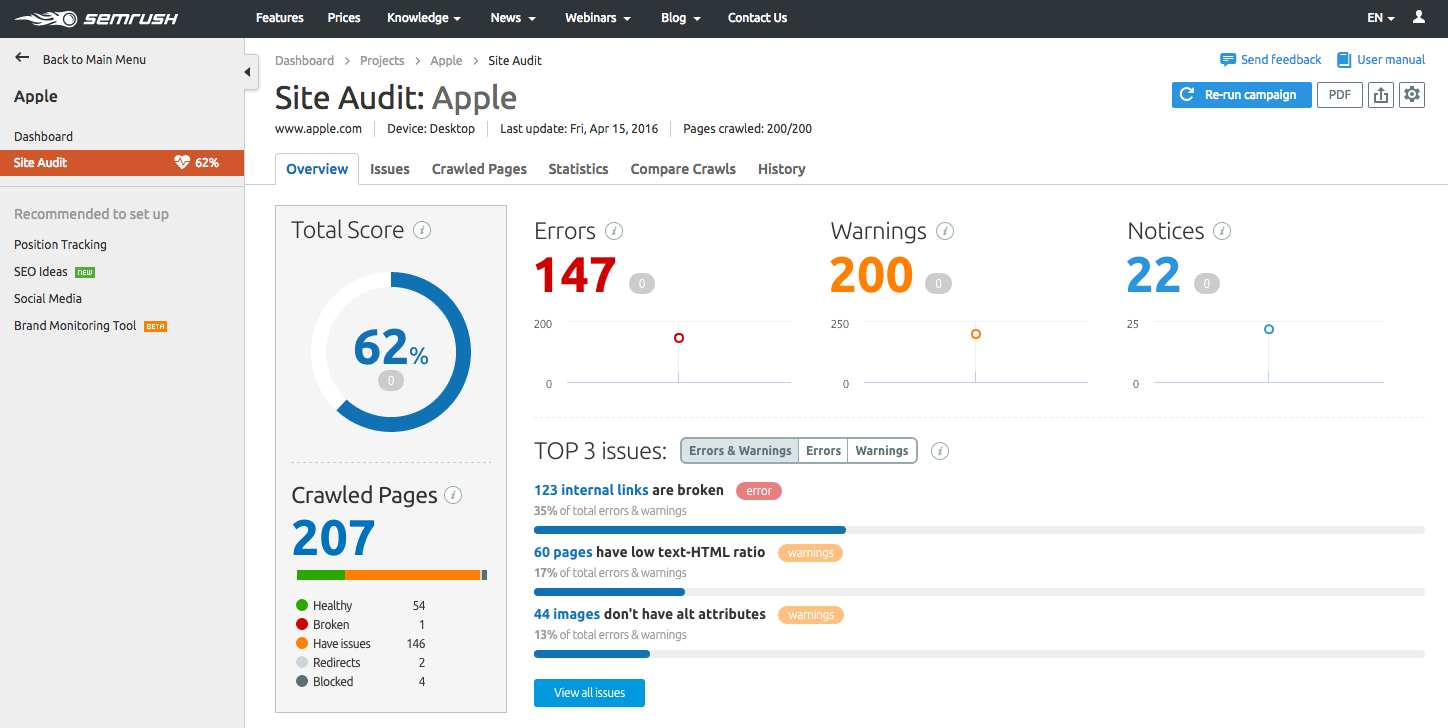Click the Errors info icon

[614, 231]
